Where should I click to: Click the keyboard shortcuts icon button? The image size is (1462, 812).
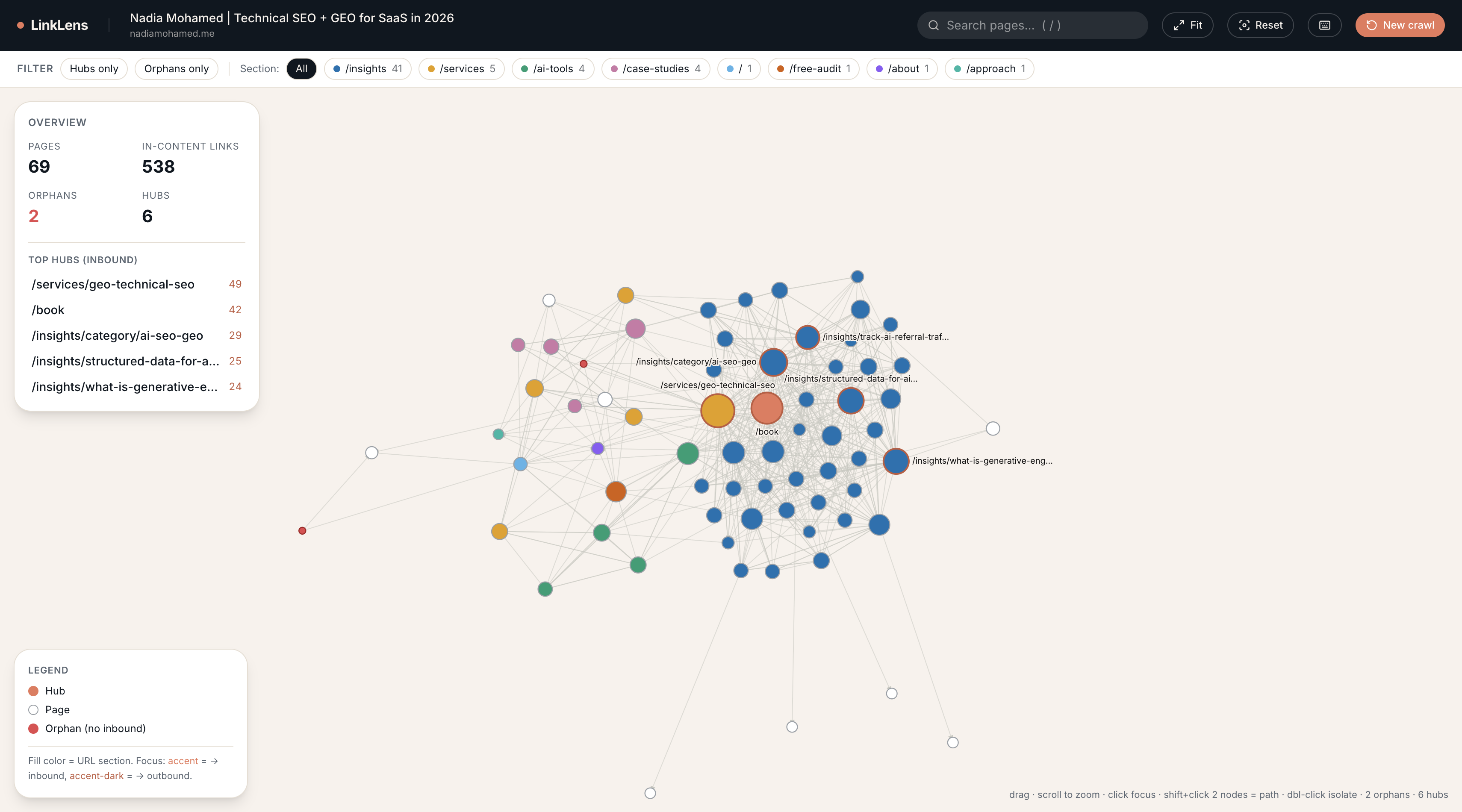click(x=1324, y=25)
